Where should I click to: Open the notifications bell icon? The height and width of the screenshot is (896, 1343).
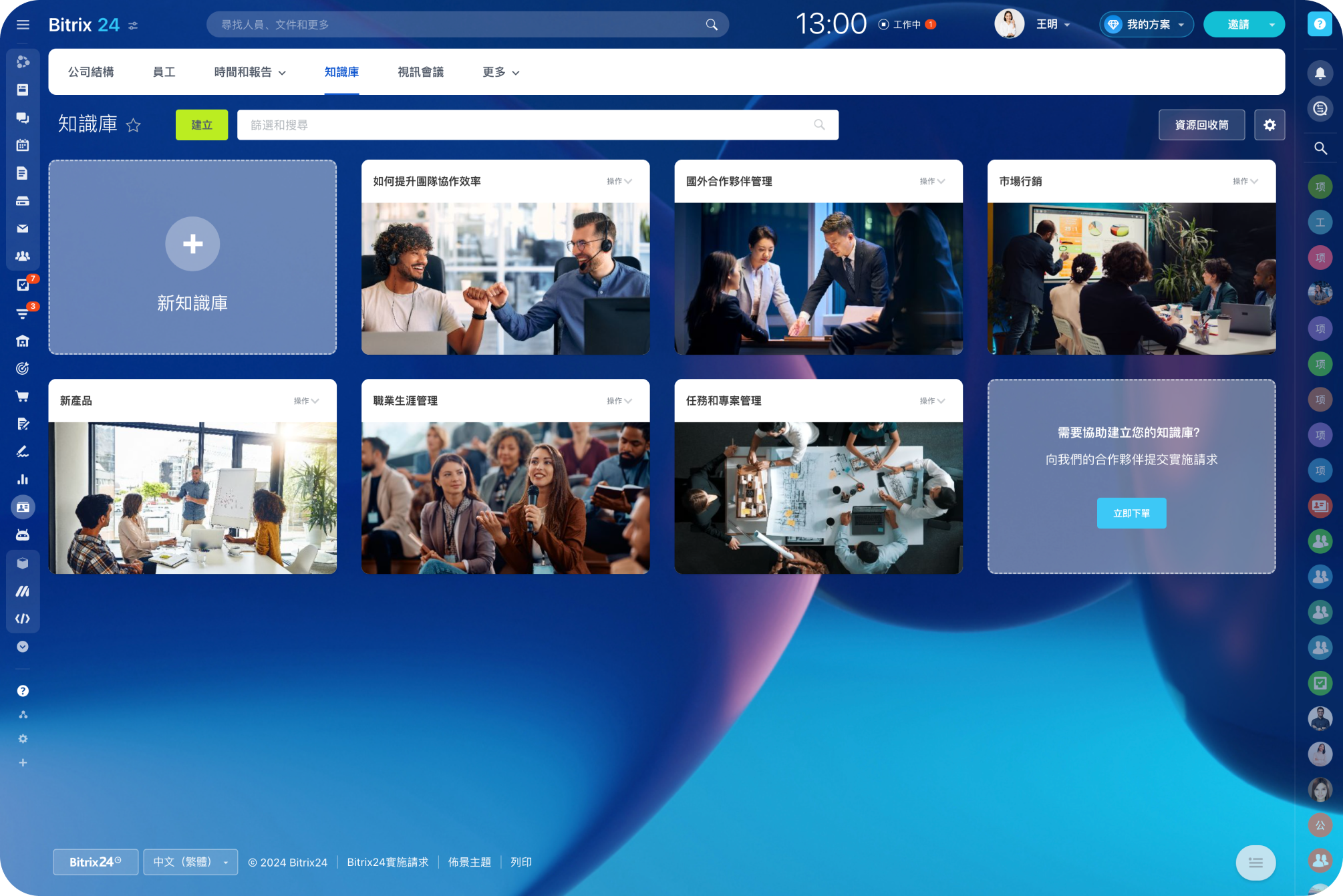(1320, 73)
